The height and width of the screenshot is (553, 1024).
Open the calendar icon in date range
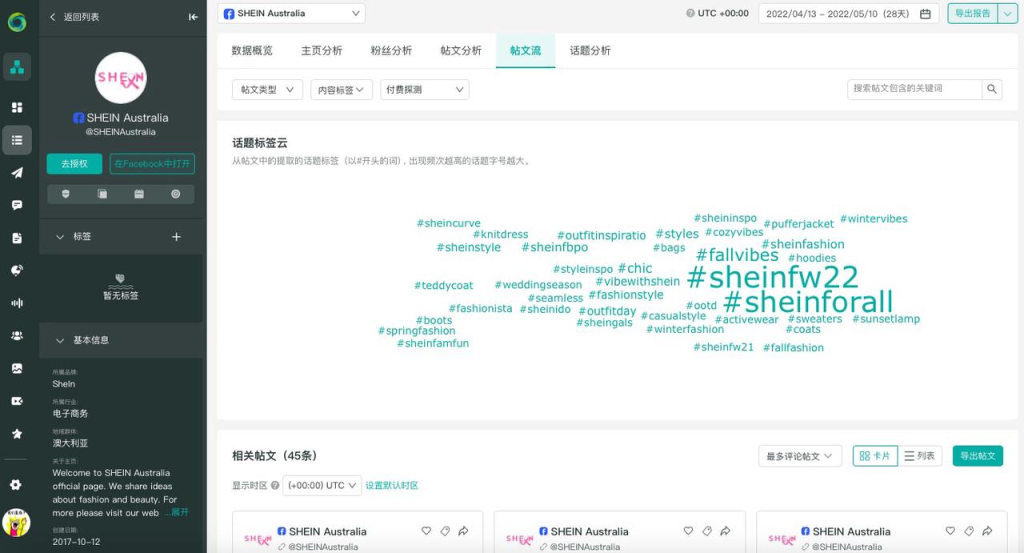[x=925, y=14]
